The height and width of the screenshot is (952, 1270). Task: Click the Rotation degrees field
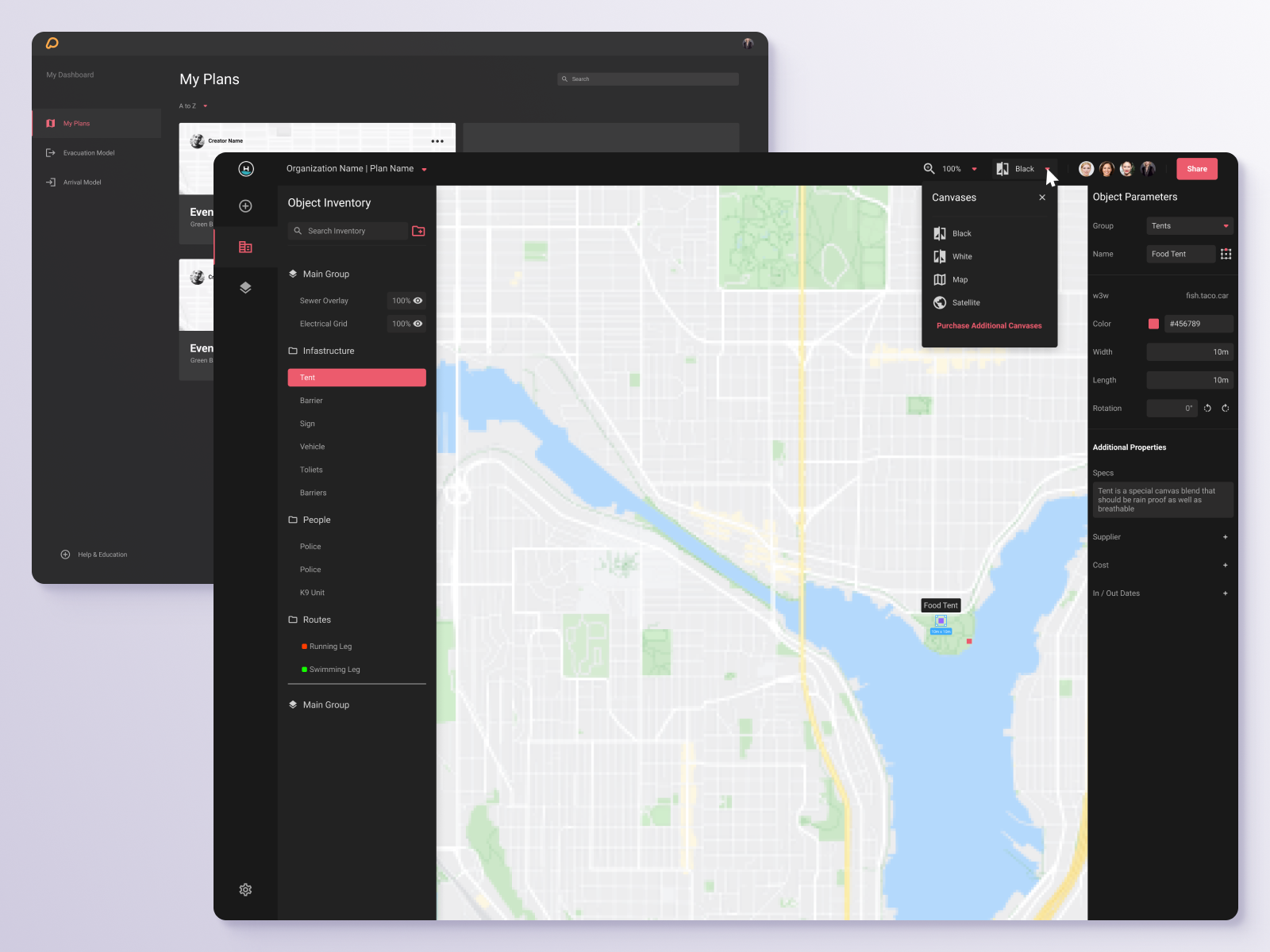coord(1172,409)
